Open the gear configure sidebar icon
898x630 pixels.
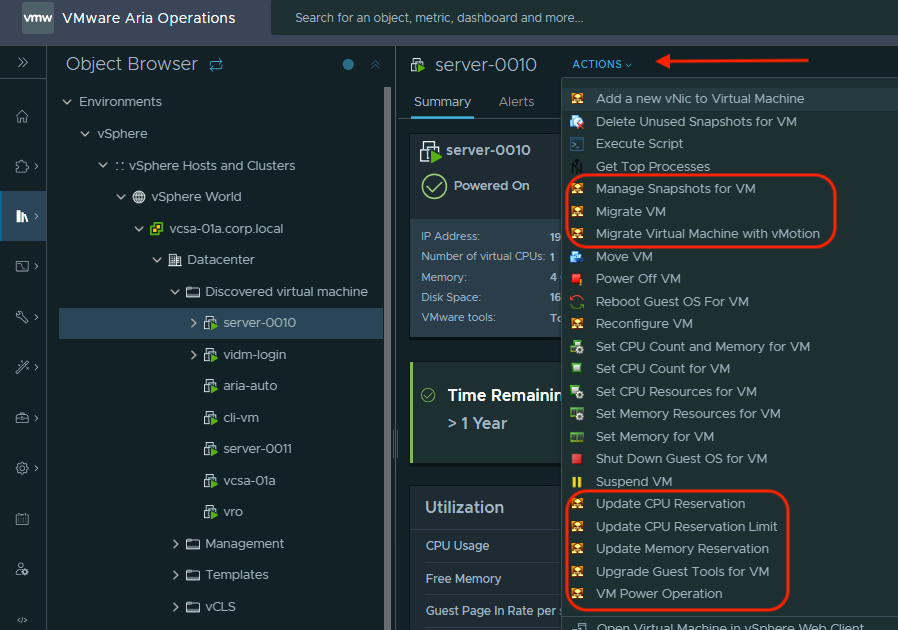pyautogui.click(x=22, y=468)
